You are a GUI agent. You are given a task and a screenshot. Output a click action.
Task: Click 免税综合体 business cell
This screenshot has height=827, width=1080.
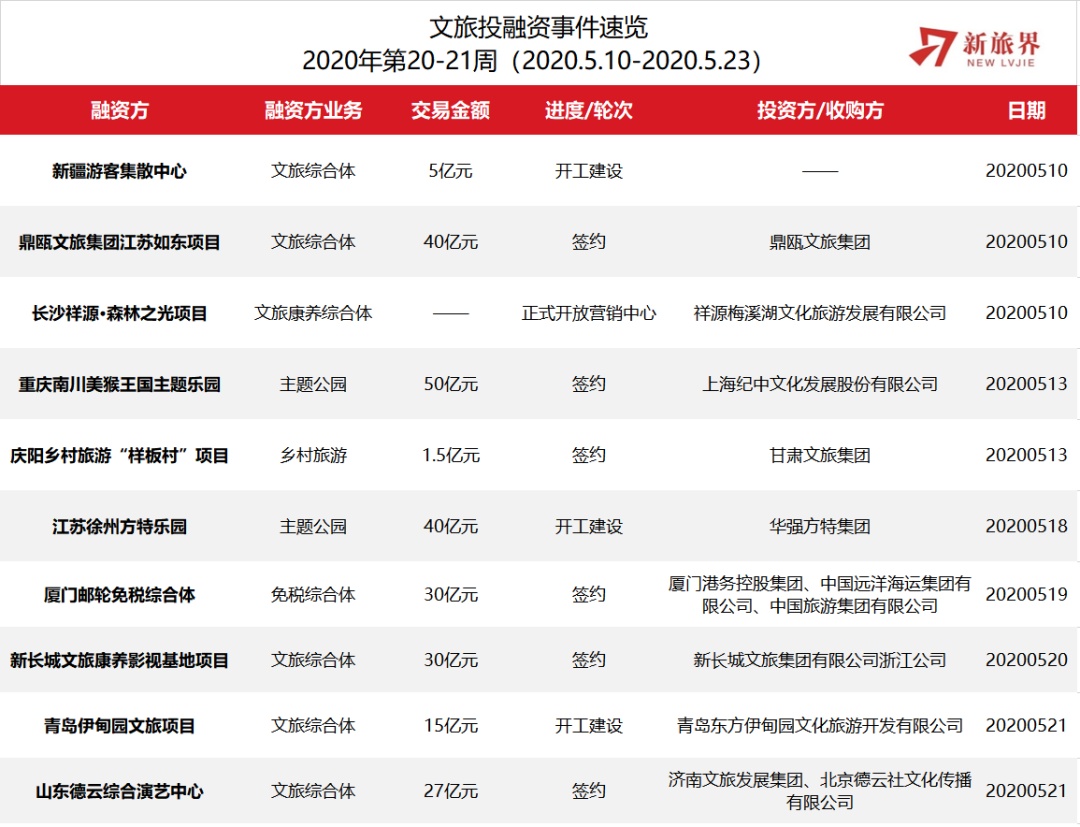(313, 594)
